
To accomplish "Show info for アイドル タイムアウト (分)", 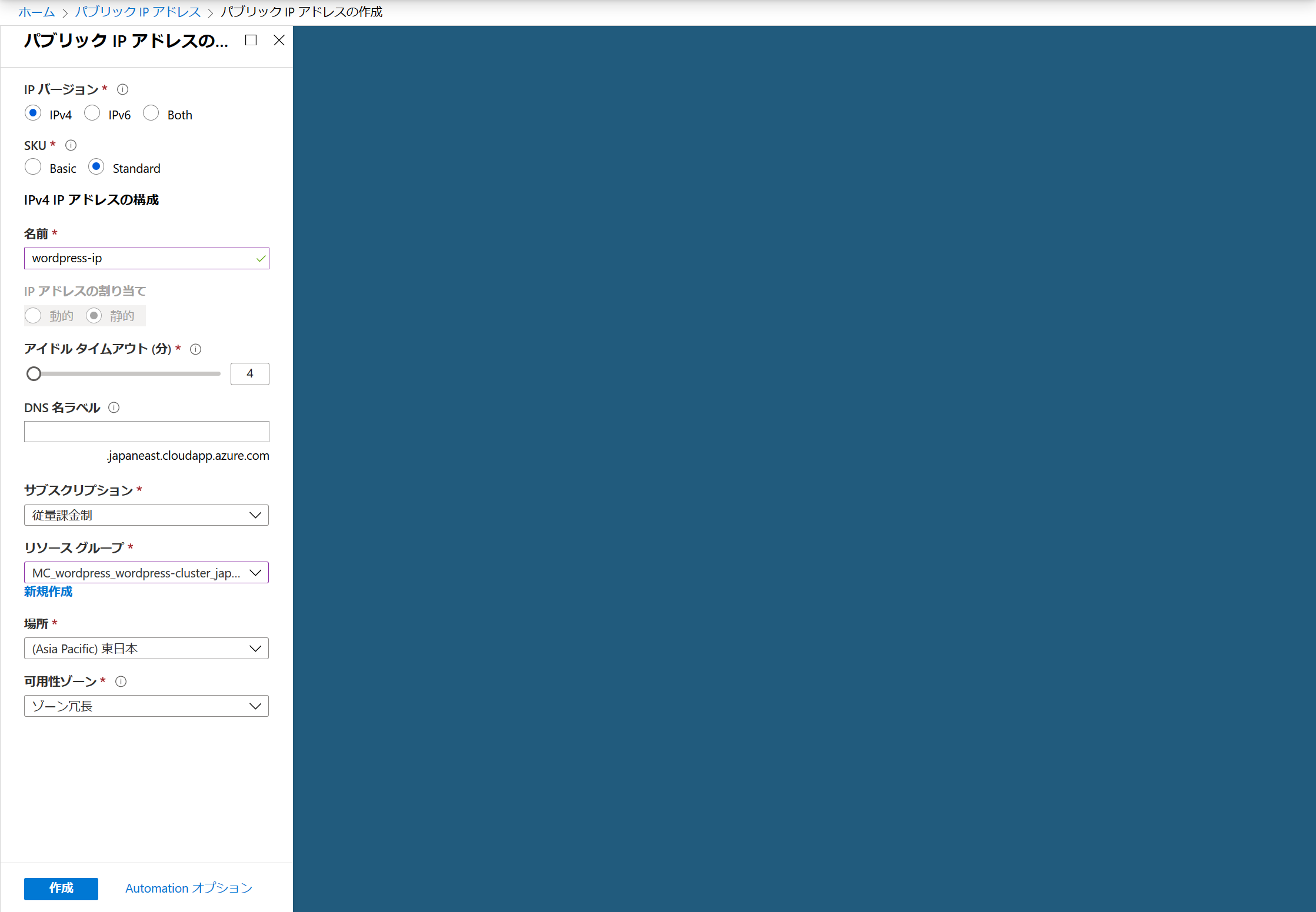I will (x=196, y=349).
